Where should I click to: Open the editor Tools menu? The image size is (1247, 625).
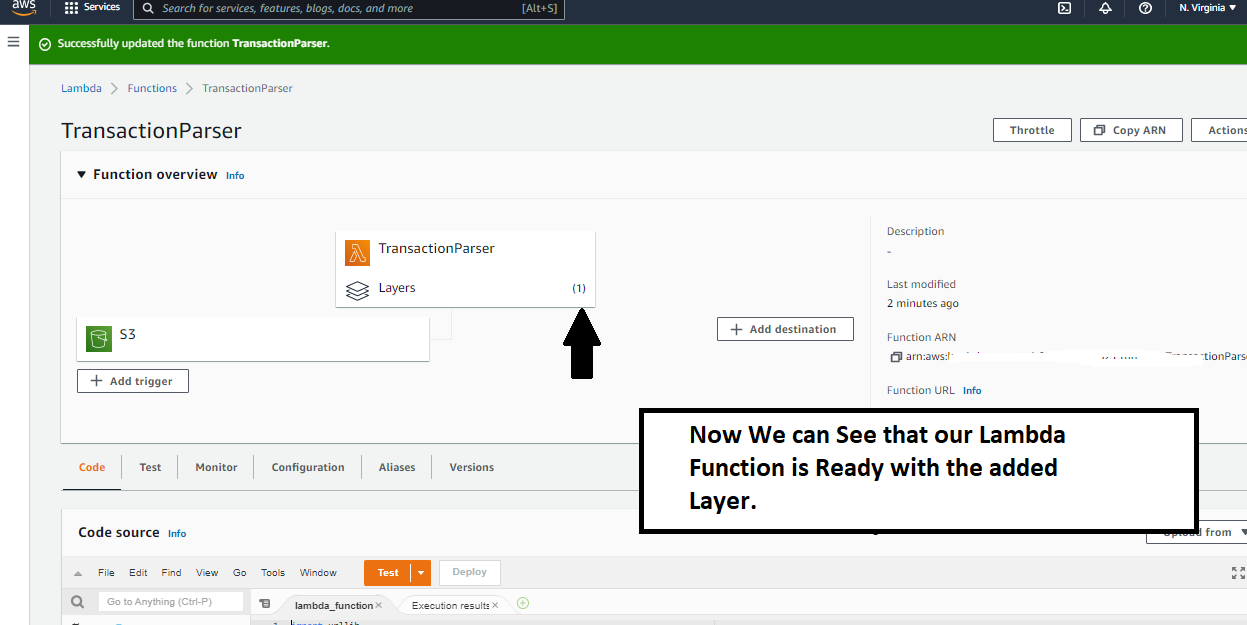click(x=273, y=573)
